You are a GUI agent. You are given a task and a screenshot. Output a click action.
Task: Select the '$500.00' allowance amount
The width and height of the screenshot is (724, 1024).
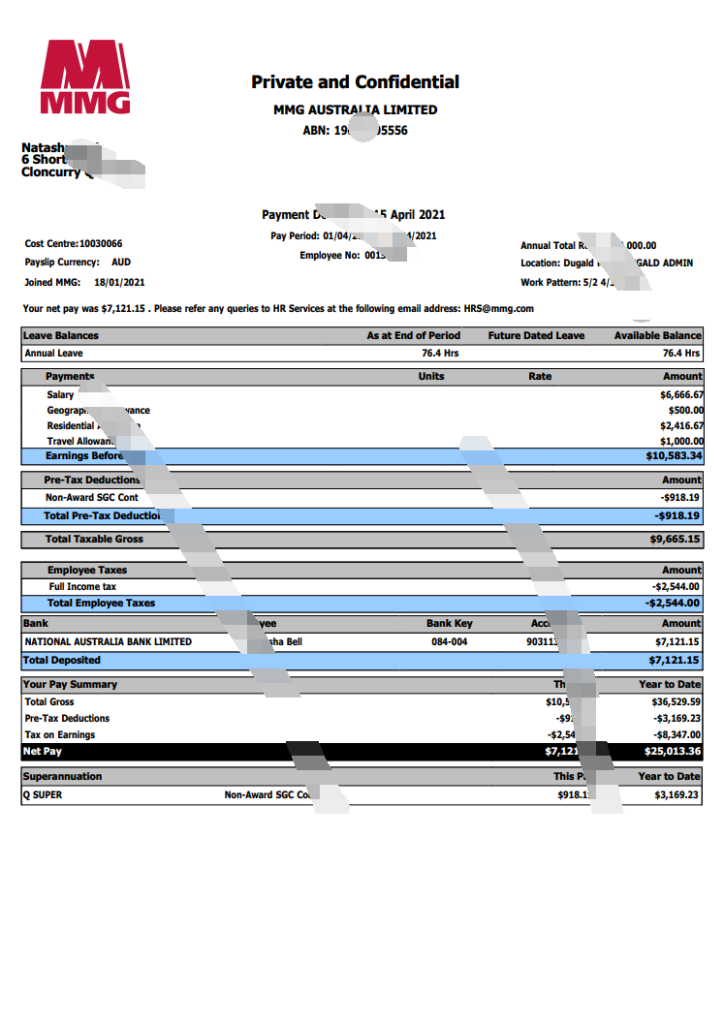tap(685, 410)
